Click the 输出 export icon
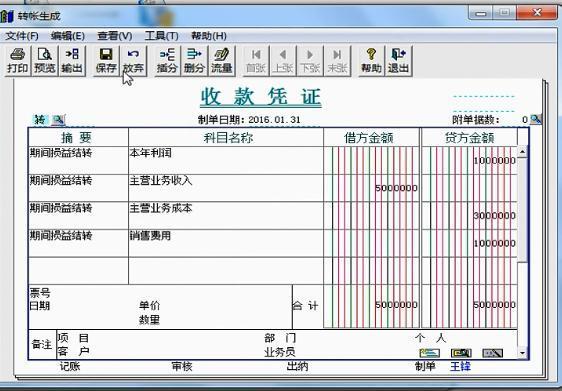The width and height of the screenshot is (562, 391). click(72, 61)
